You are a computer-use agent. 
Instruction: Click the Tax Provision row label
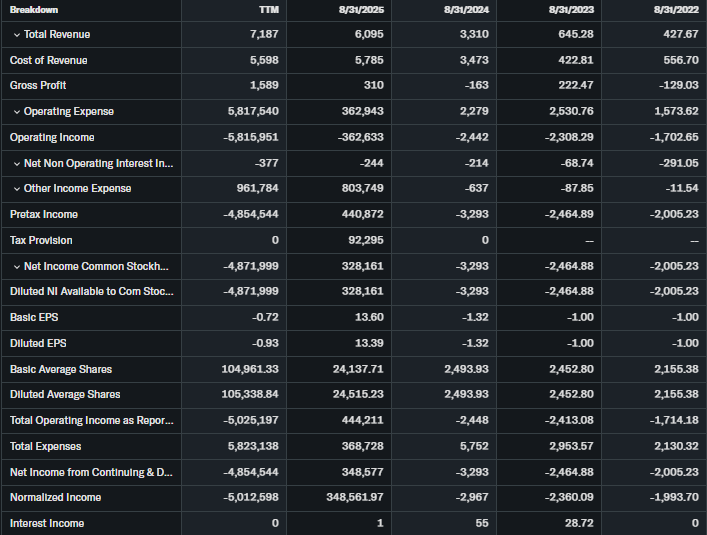pyautogui.click(x=41, y=240)
